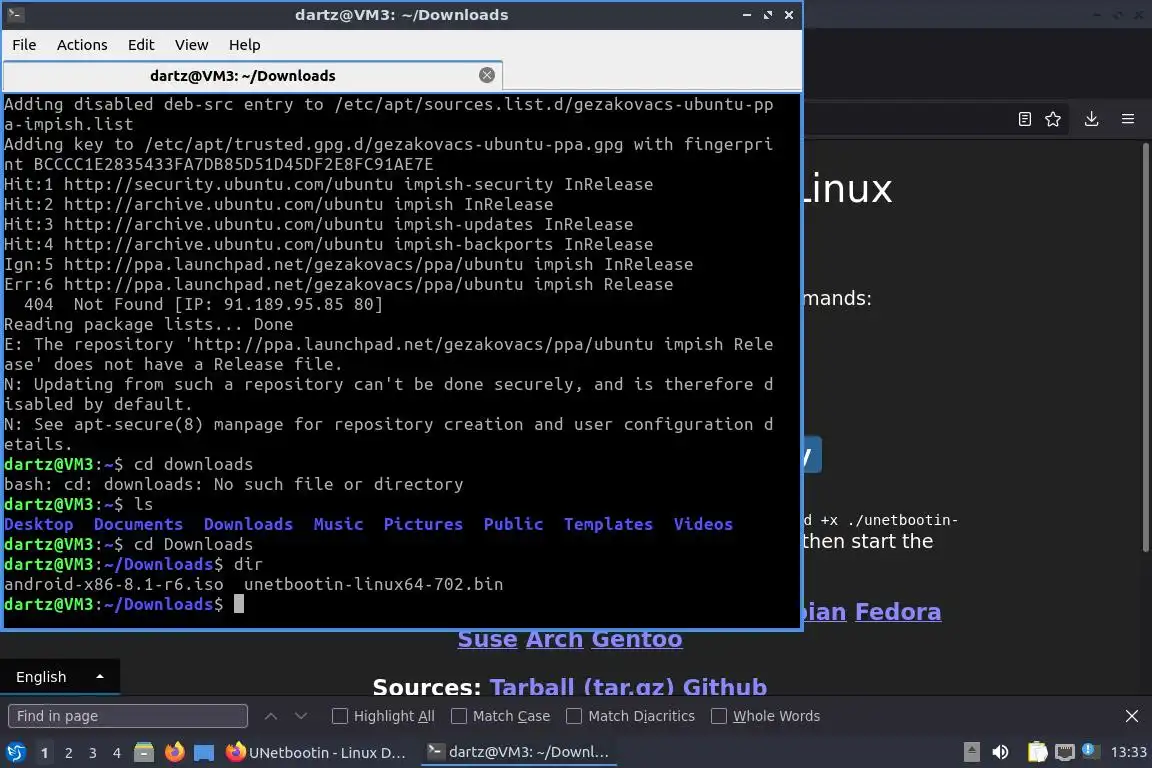Switch to workspace 4
Image resolution: width=1152 pixels, height=768 pixels.
[117, 753]
